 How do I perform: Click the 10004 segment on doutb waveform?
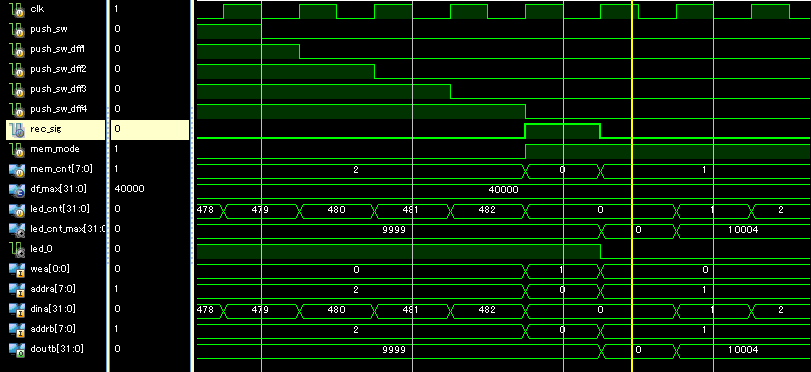click(x=743, y=350)
